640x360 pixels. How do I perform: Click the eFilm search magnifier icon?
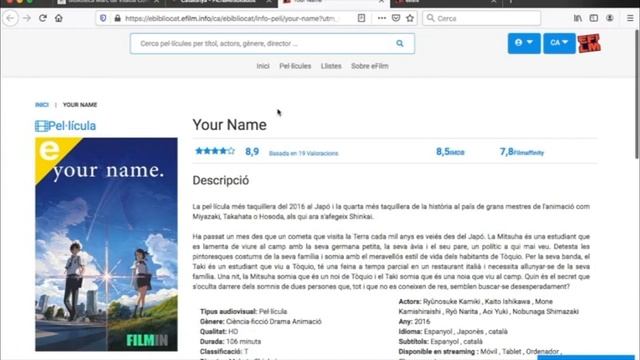click(400, 44)
